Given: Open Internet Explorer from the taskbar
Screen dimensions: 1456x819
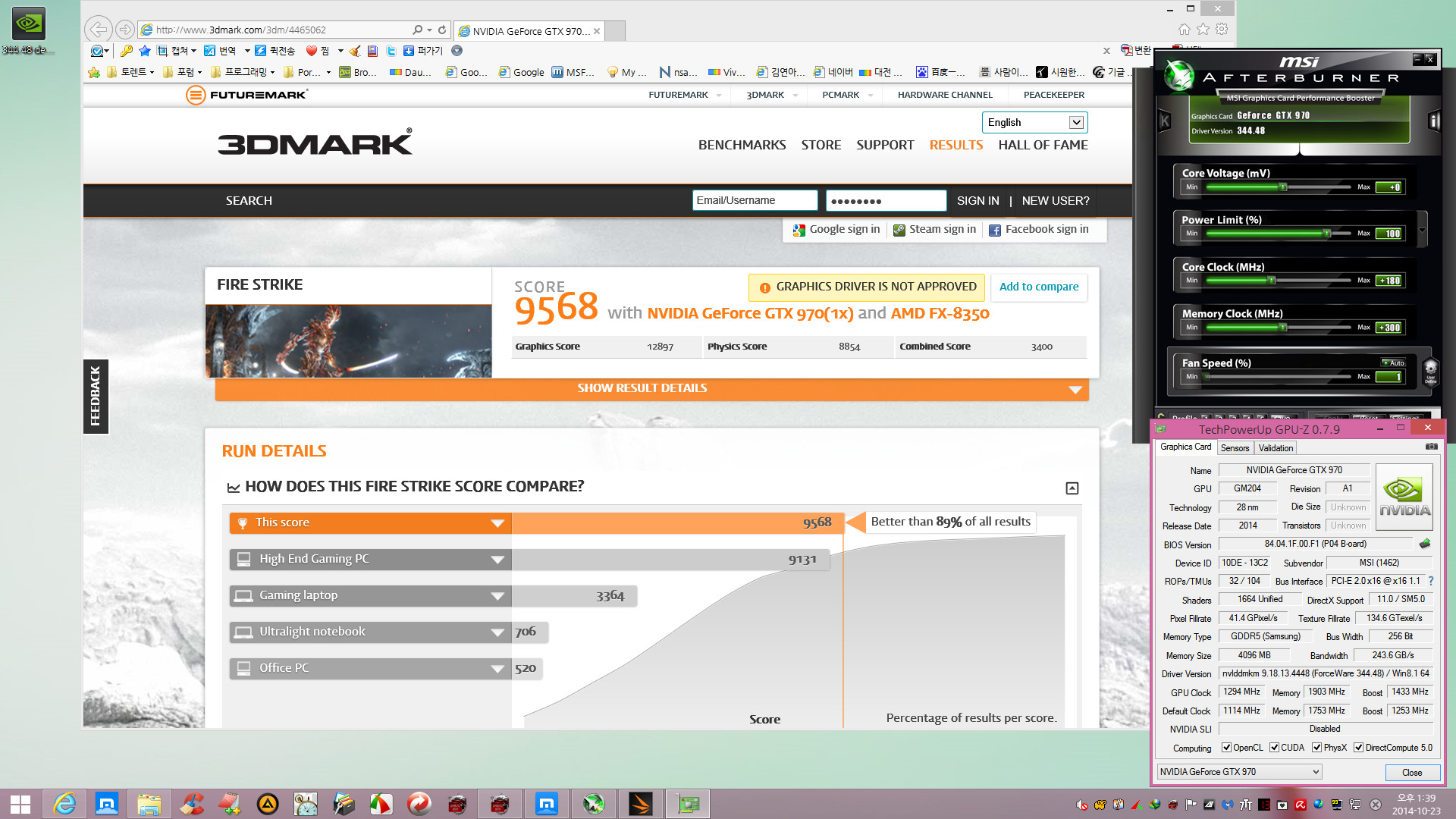Looking at the screenshot, I should click(x=64, y=804).
